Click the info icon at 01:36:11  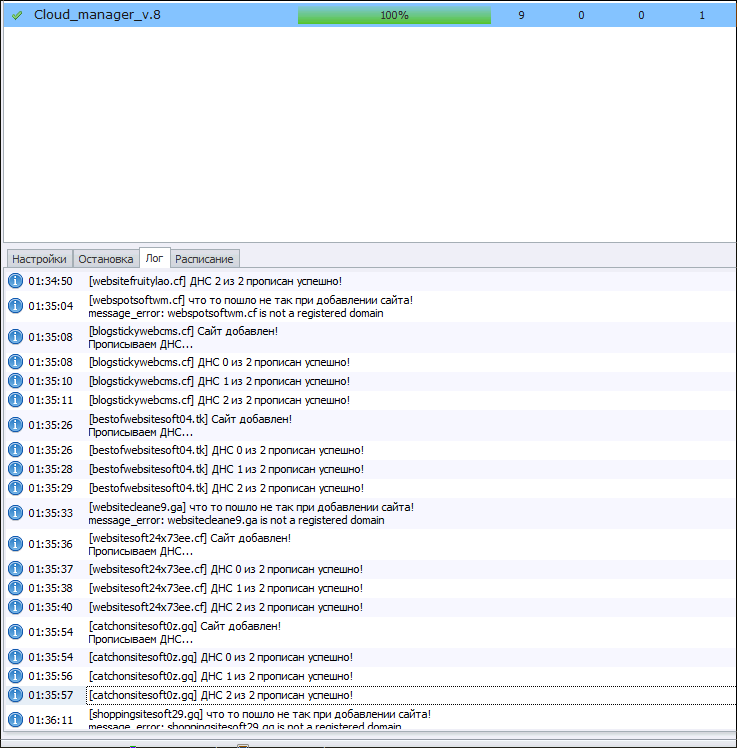[x=15, y=720]
